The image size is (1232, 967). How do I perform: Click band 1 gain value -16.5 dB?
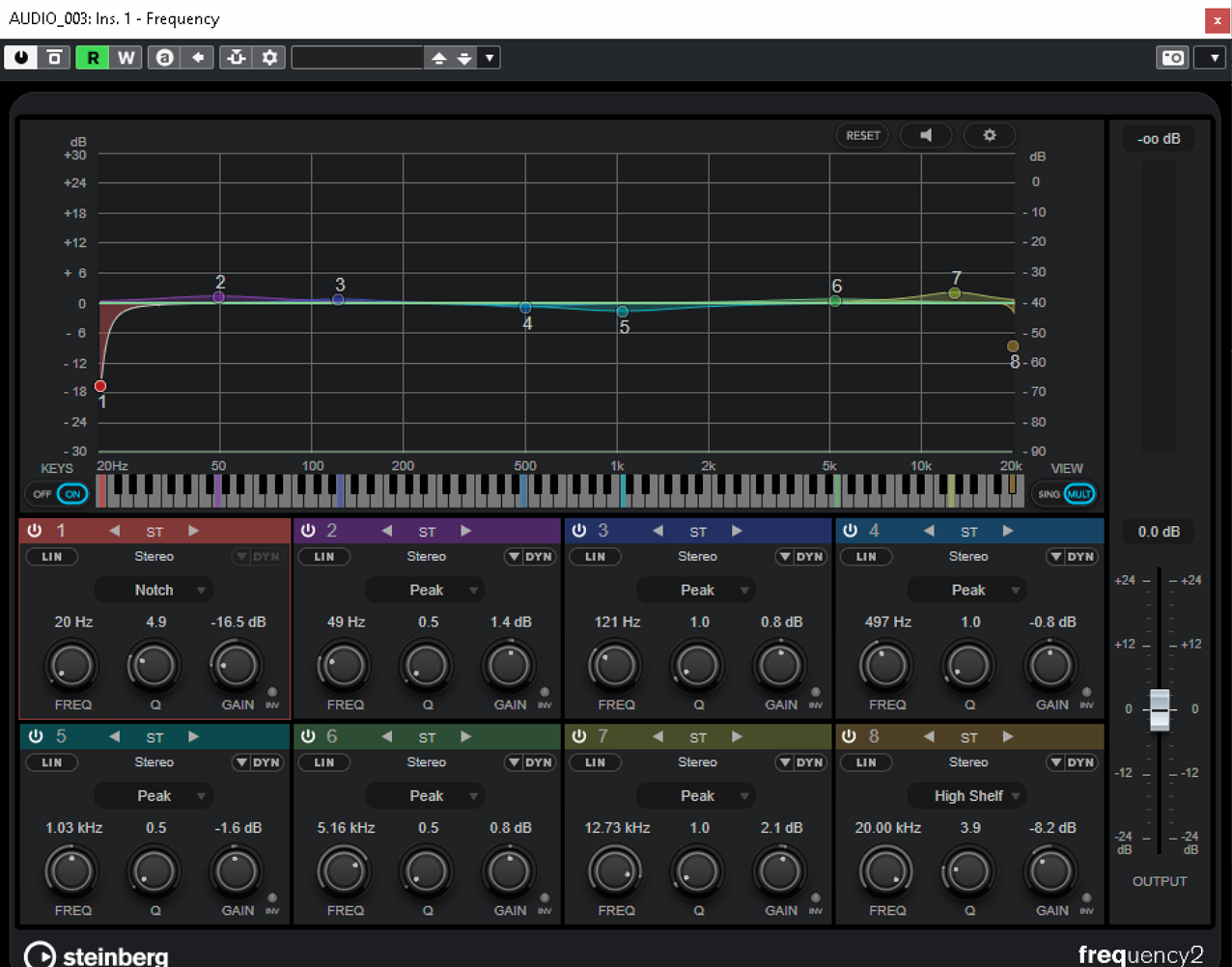pos(238,622)
